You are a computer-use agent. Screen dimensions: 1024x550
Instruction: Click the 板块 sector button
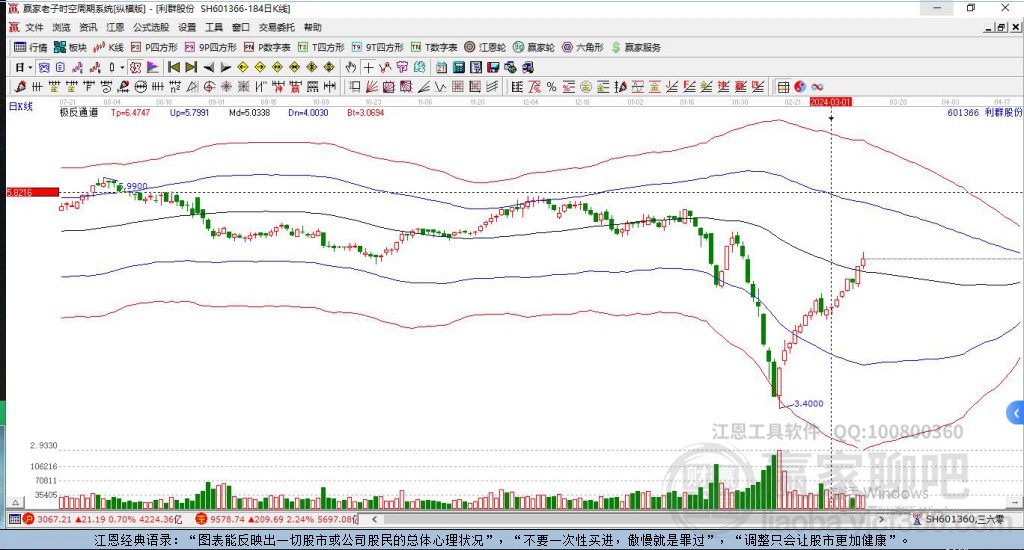click(71, 47)
